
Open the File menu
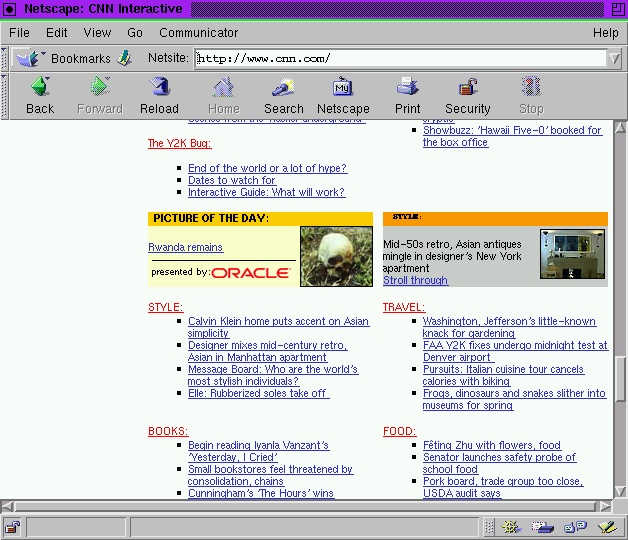click(19, 32)
